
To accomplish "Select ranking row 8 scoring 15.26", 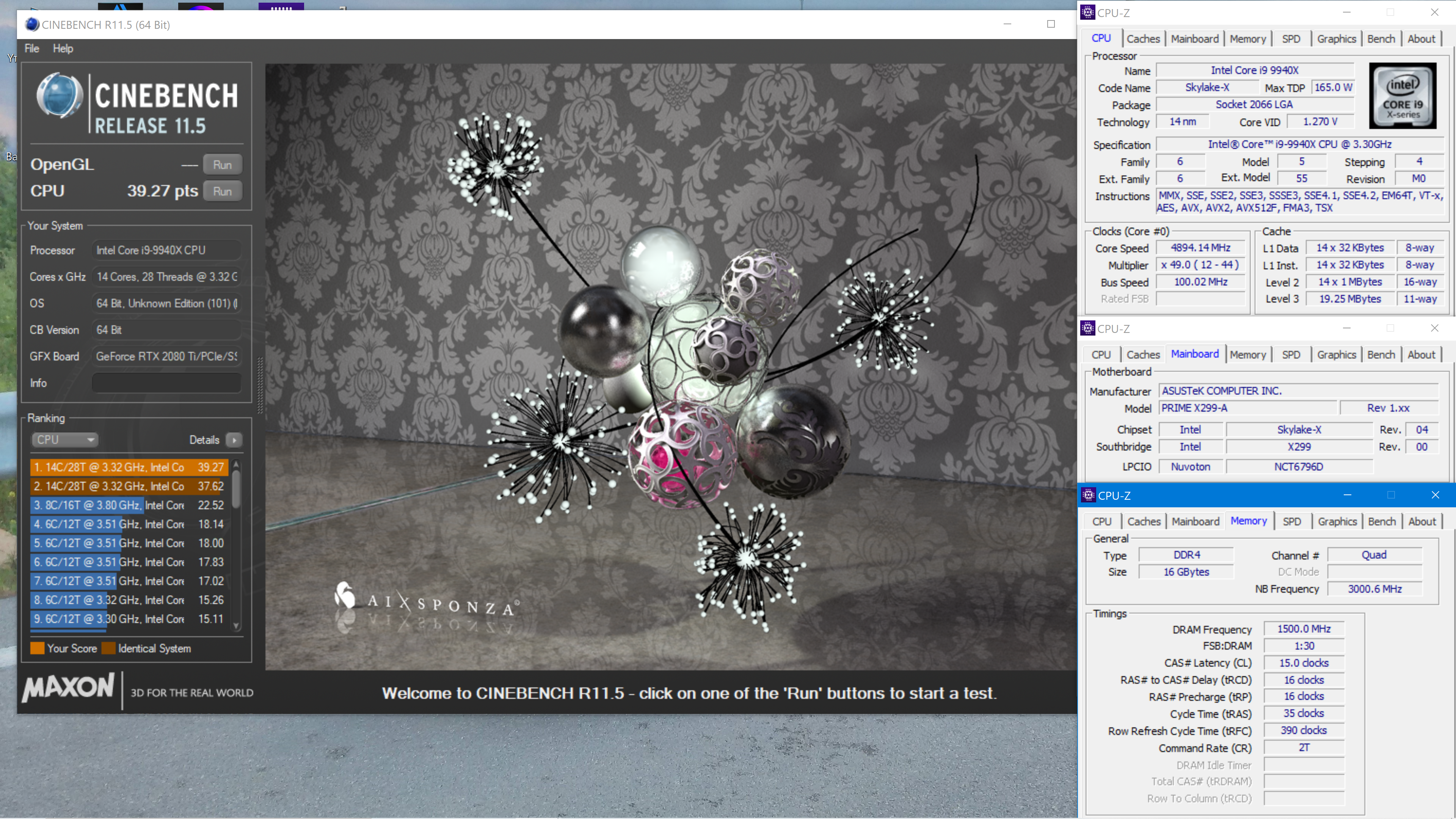I will (x=129, y=600).
